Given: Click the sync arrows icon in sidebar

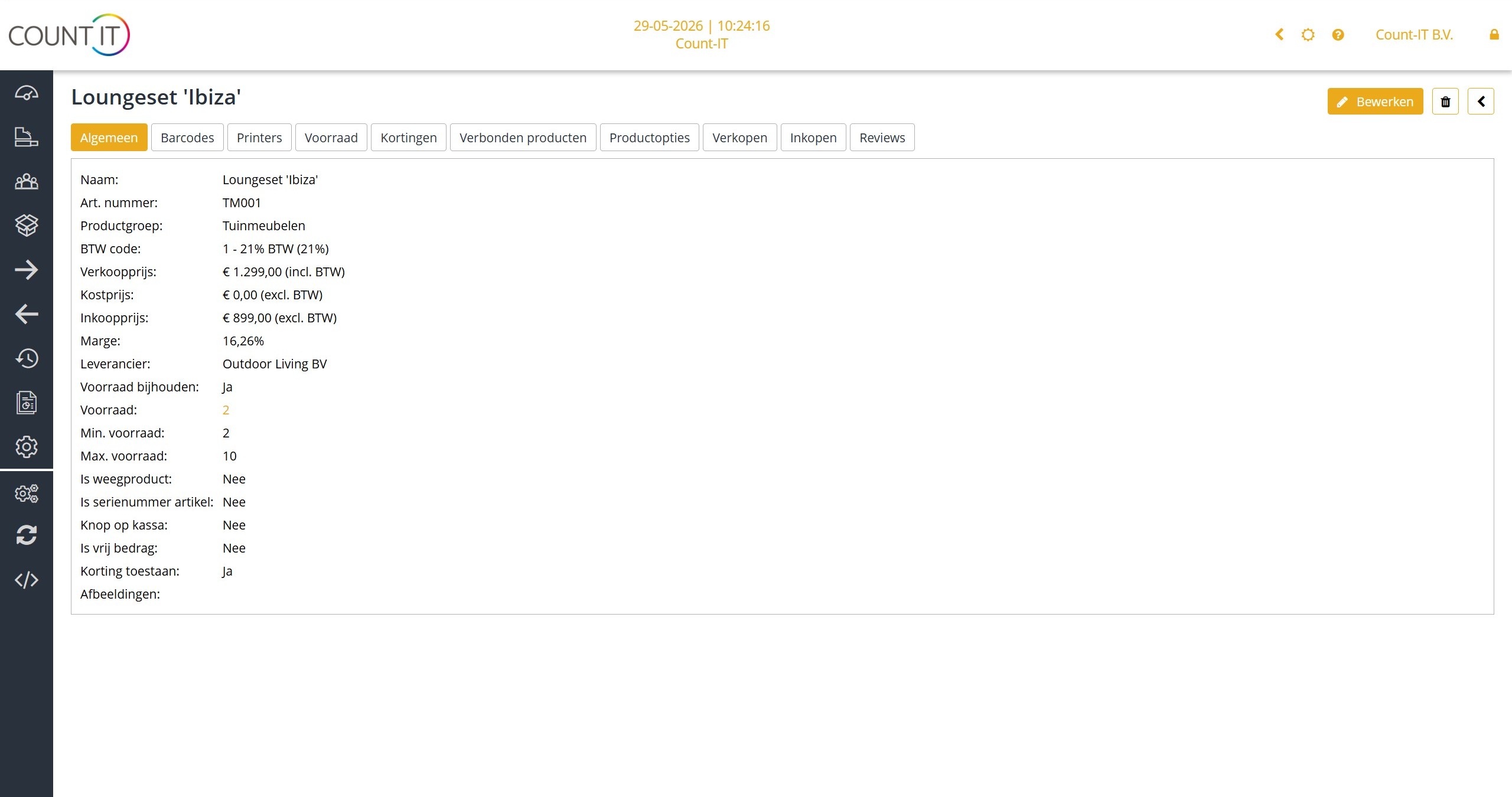Looking at the screenshot, I should point(26,535).
